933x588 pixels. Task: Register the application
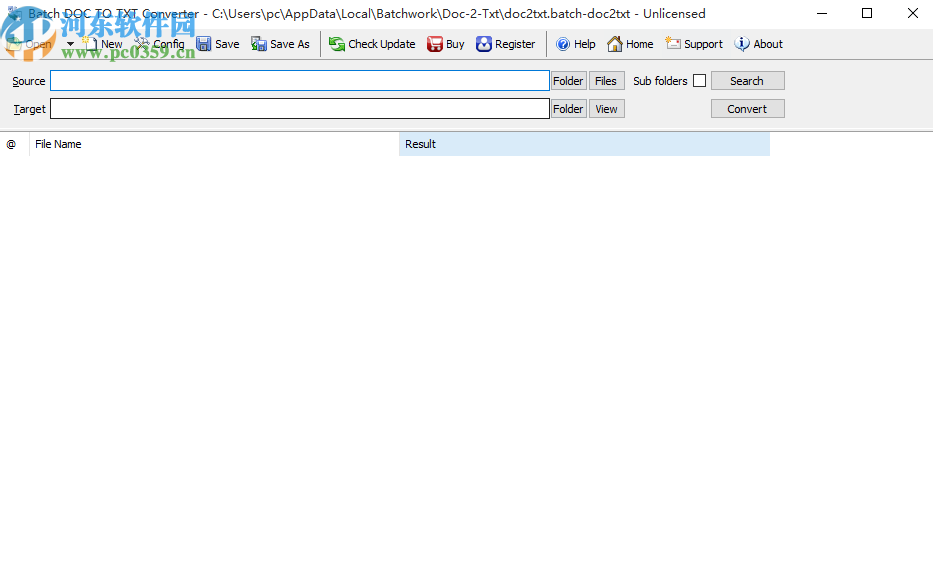tap(508, 44)
